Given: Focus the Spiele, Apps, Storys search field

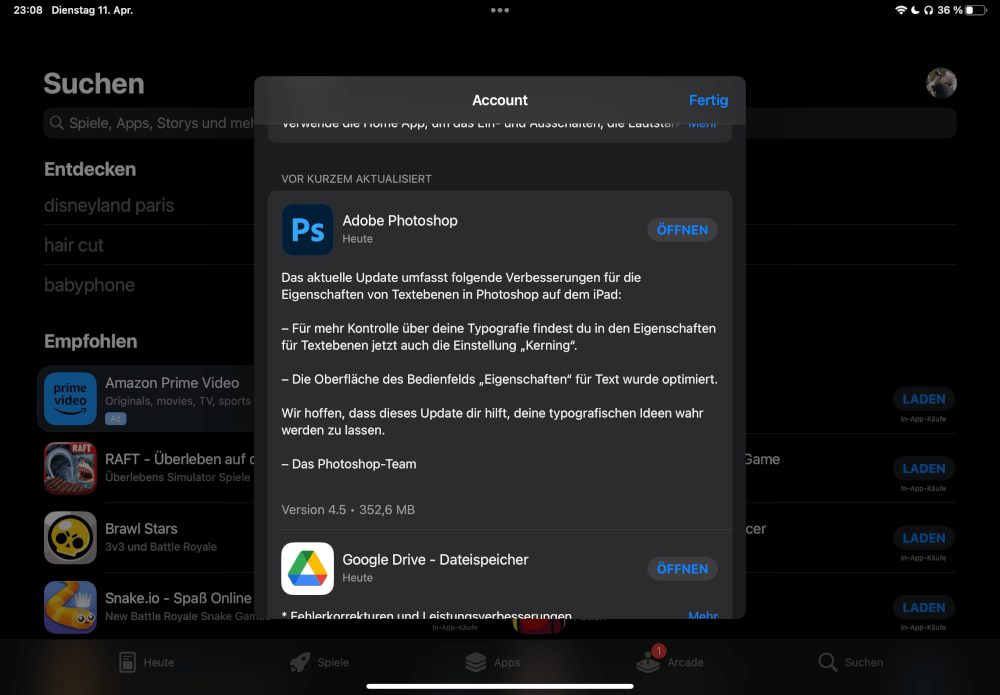Looking at the screenshot, I should 500,122.
